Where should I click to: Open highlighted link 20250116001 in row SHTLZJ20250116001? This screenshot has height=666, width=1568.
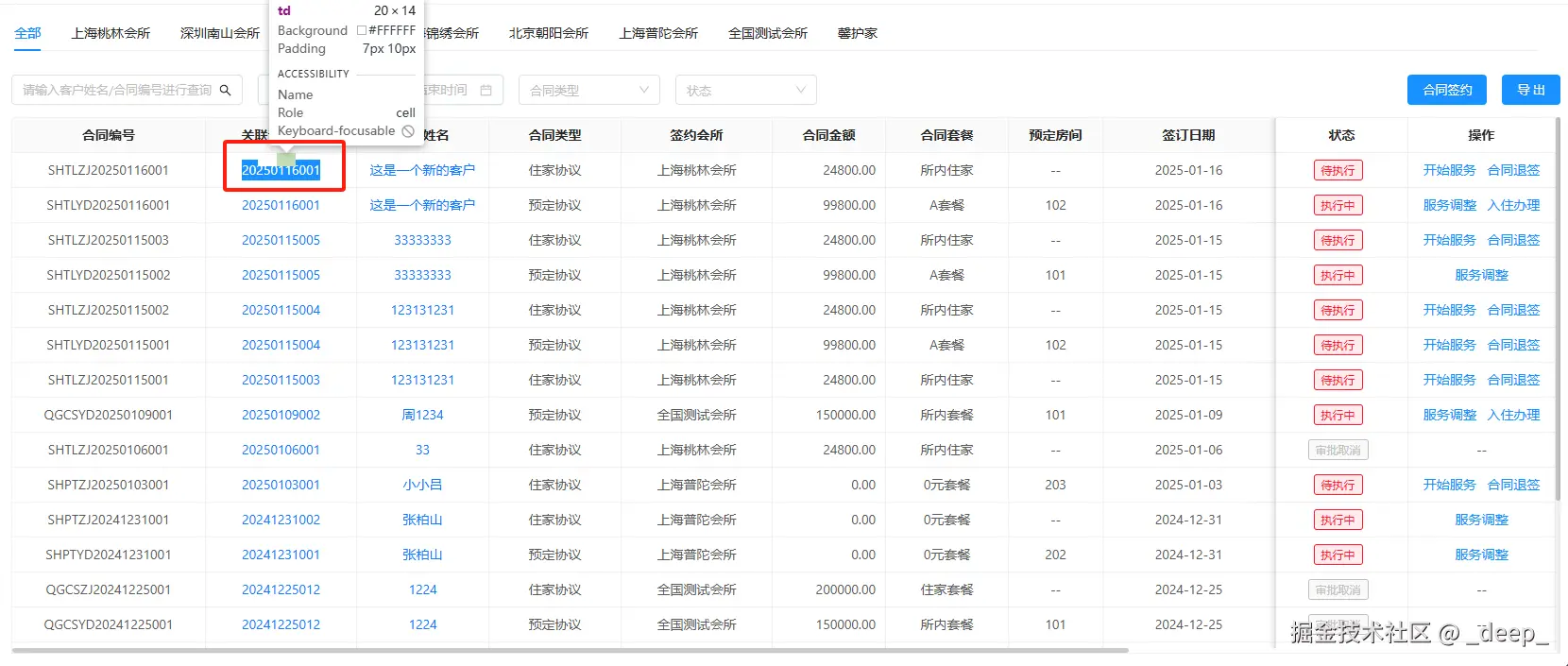click(281, 170)
